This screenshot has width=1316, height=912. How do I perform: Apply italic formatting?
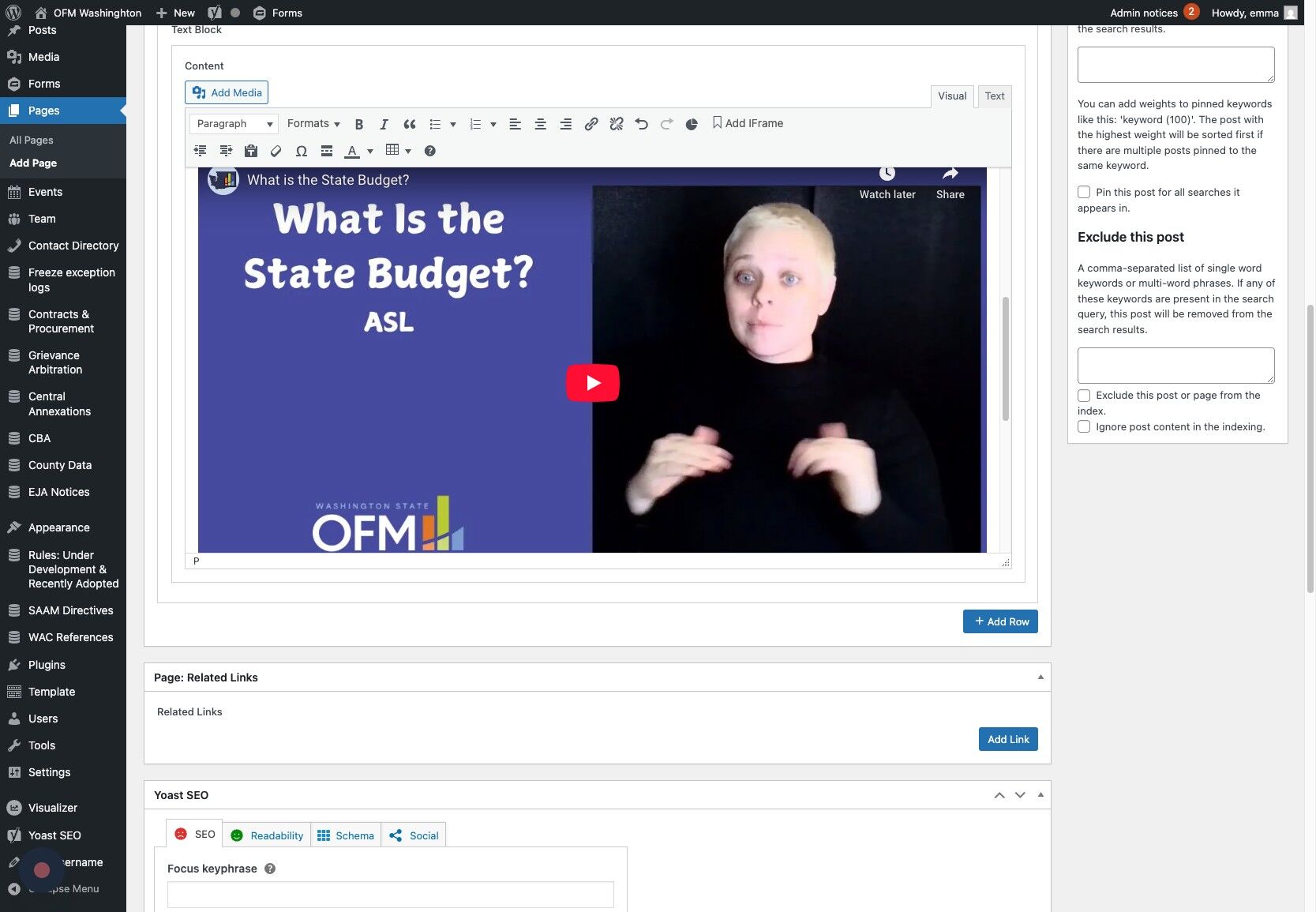click(x=384, y=124)
